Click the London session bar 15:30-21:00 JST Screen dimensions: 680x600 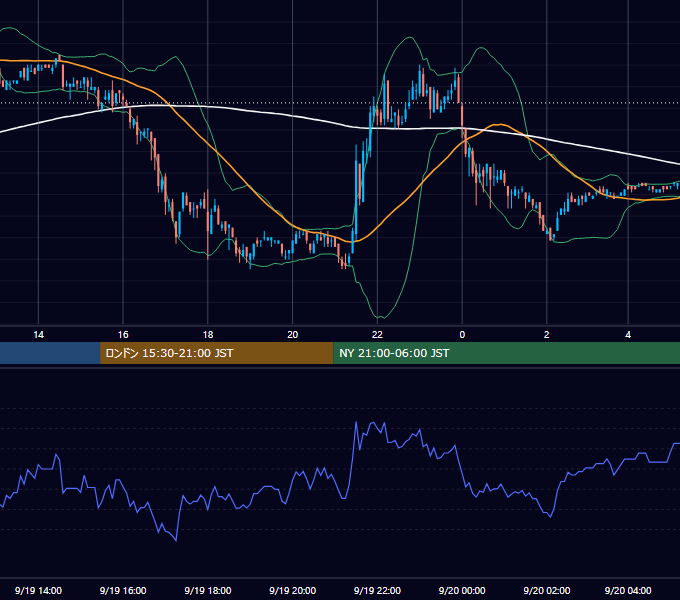tap(216, 353)
